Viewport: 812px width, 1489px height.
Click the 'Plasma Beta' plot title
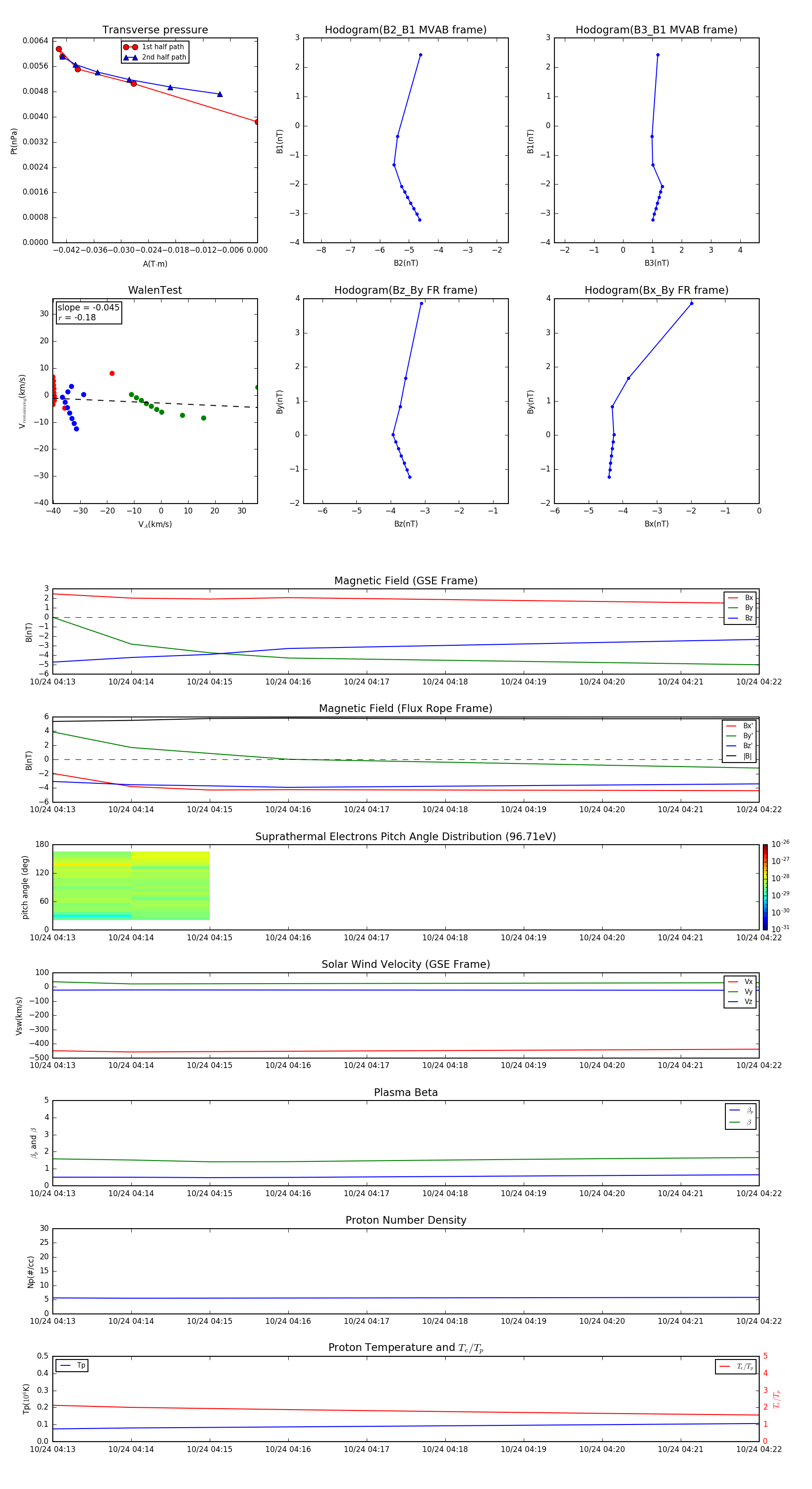[x=406, y=1093]
